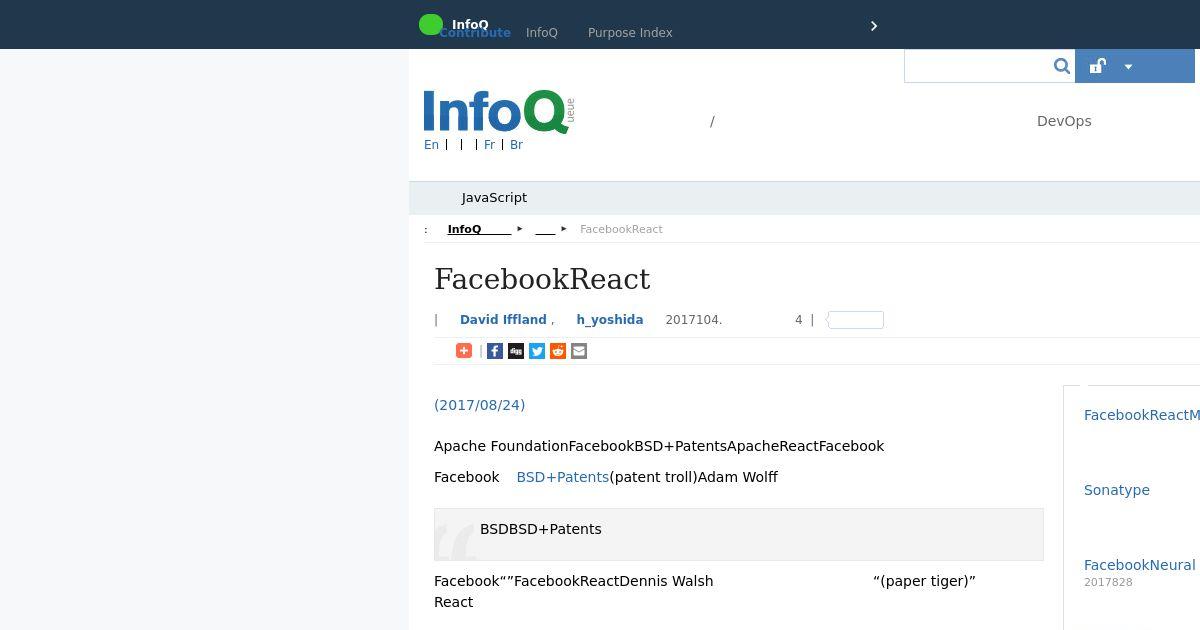Click the 2017104. date text
1200x630 pixels.
pyautogui.click(x=694, y=320)
